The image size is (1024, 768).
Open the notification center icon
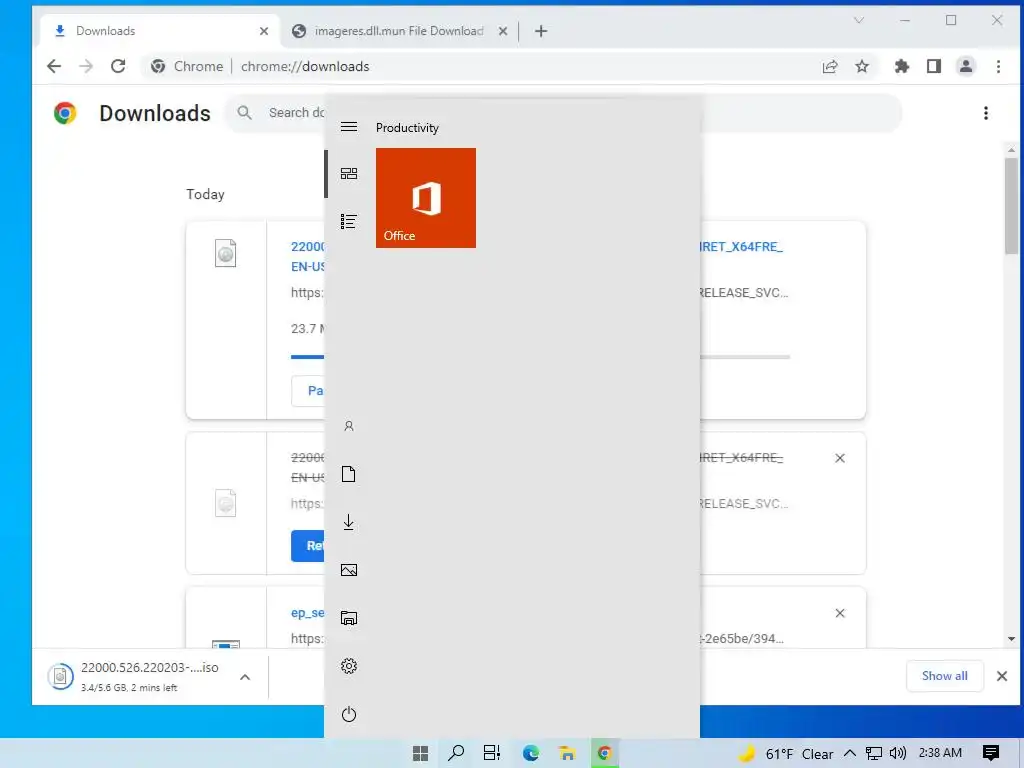[991, 753]
